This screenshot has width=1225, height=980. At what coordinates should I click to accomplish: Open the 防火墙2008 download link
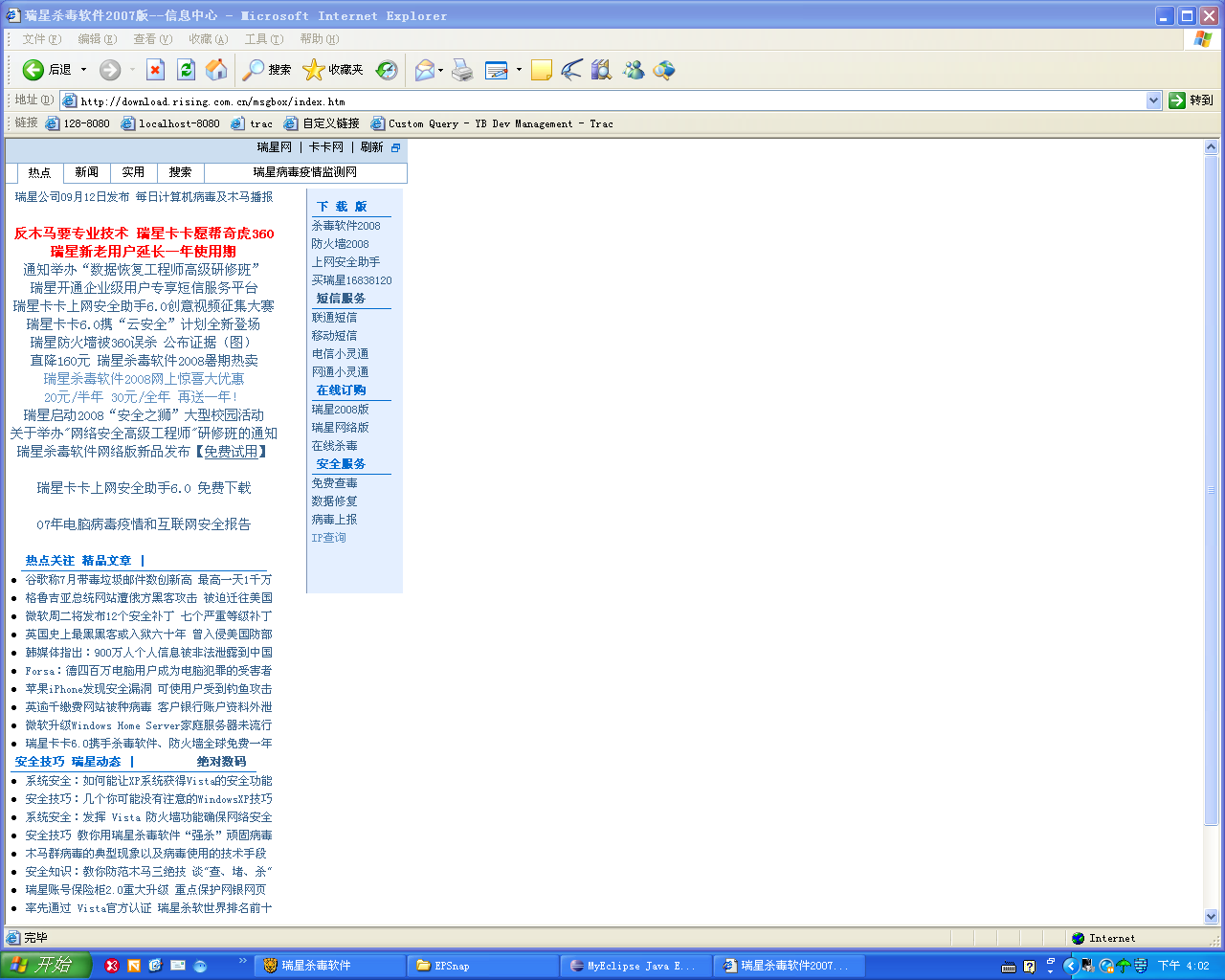click(340, 244)
